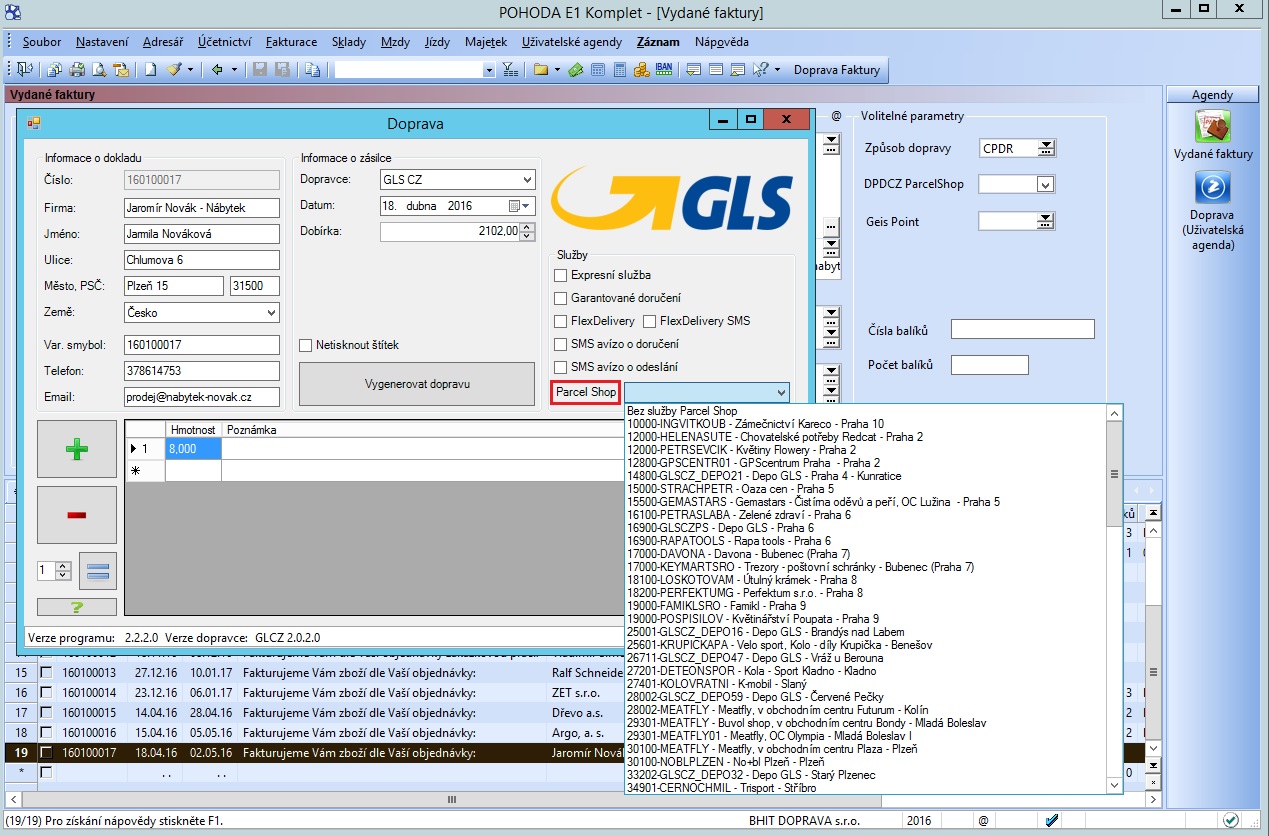The width and height of the screenshot is (1269, 836).
Task: Open the Dopravce GLS CZ dropdown
Action: click(x=527, y=180)
